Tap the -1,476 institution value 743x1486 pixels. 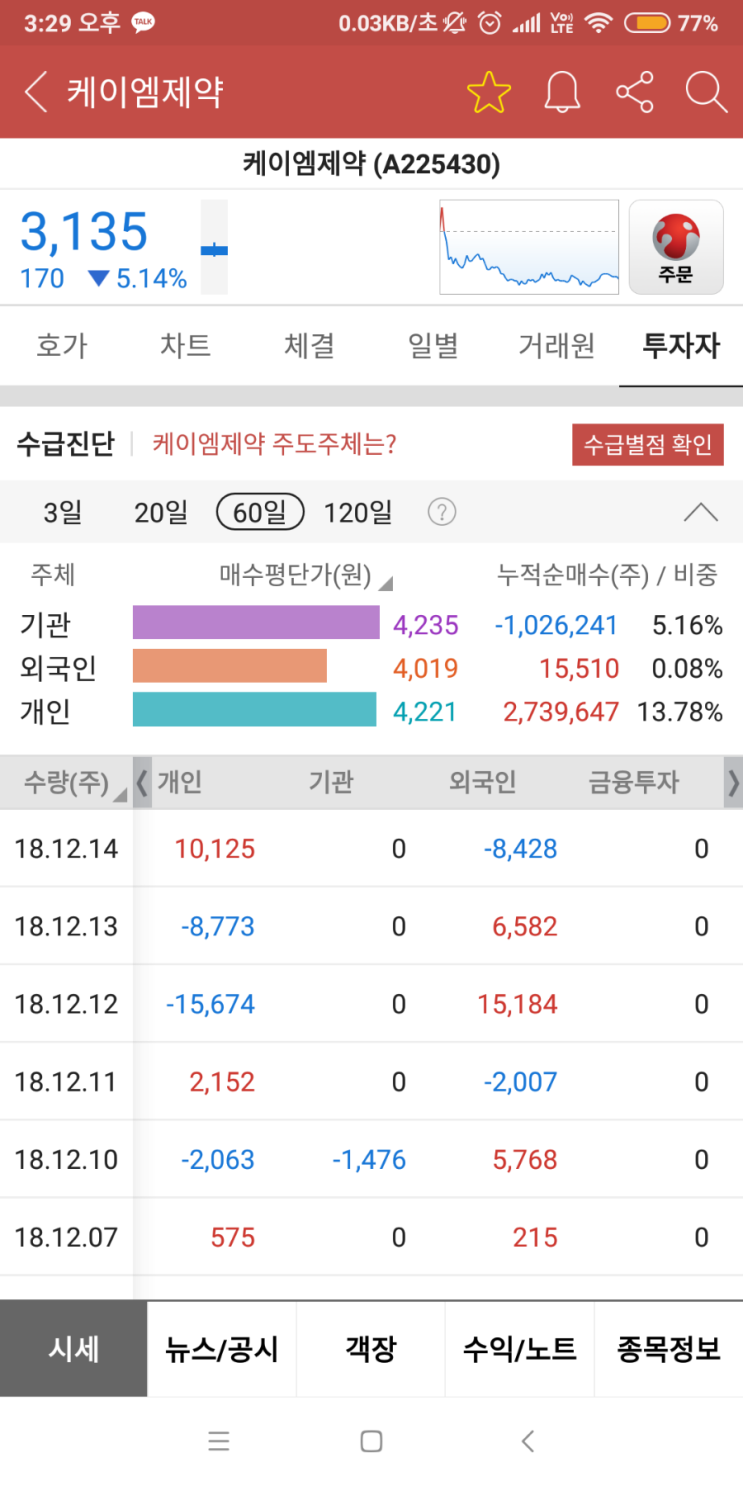tap(369, 1160)
